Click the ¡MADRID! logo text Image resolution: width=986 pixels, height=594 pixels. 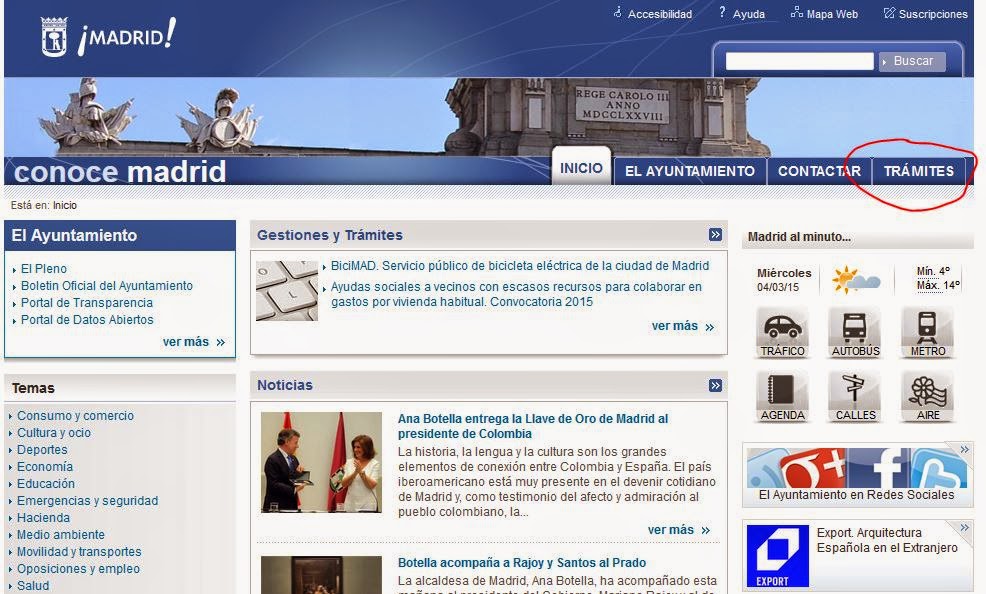coord(127,36)
